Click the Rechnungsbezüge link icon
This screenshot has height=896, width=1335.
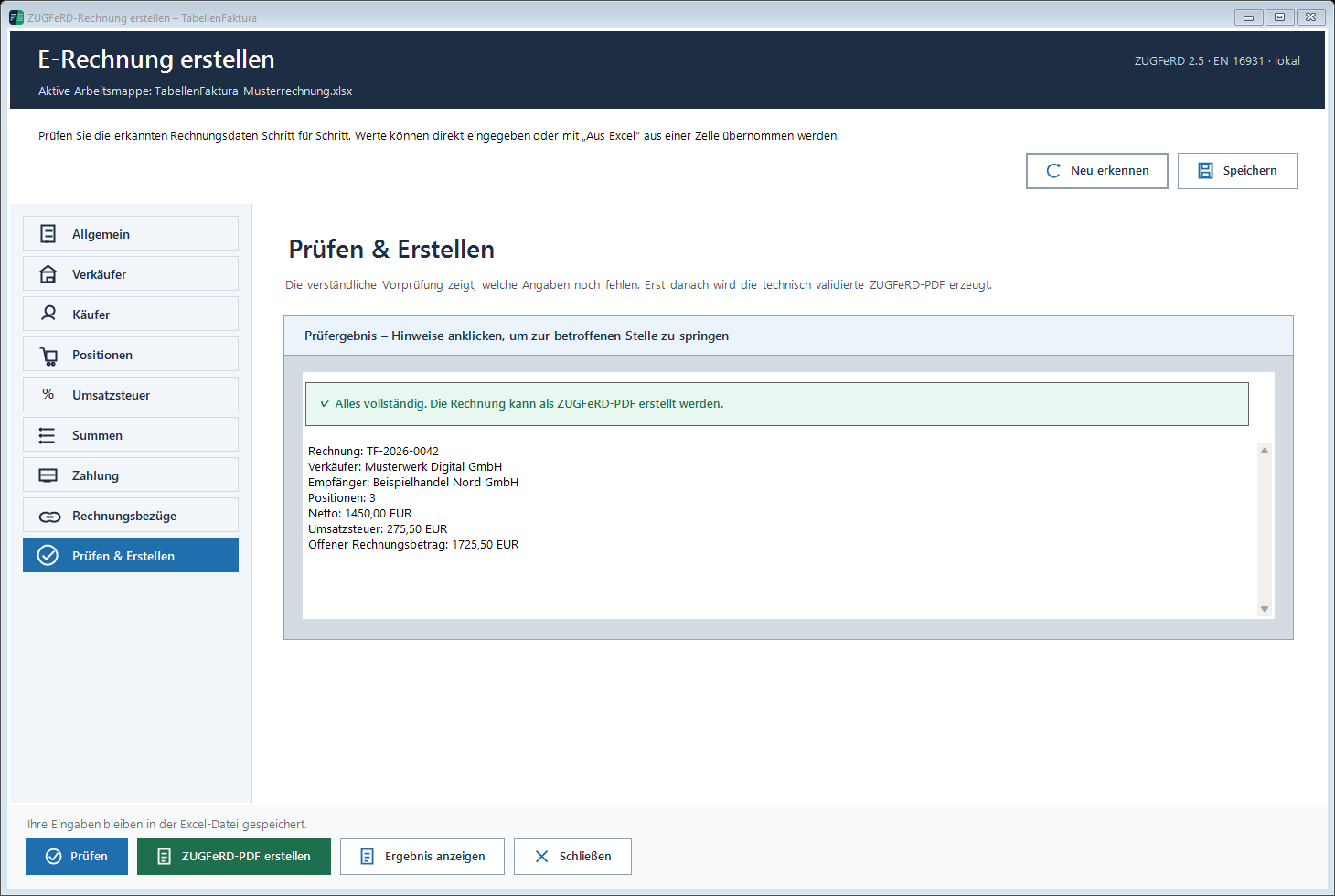click(49, 517)
